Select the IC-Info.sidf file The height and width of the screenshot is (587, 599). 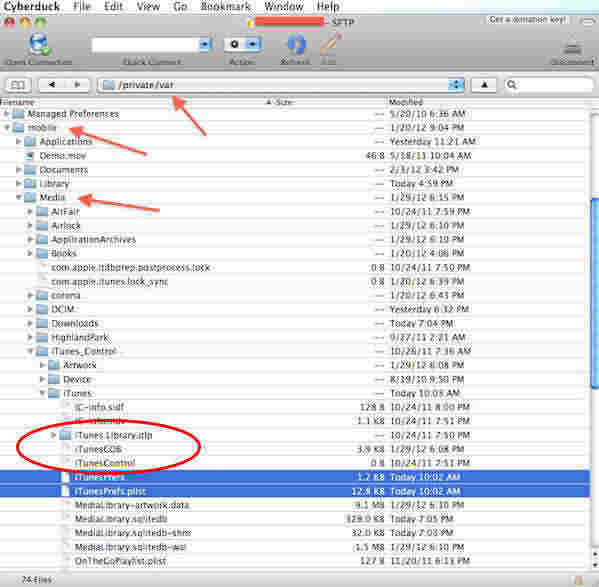(99, 408)
